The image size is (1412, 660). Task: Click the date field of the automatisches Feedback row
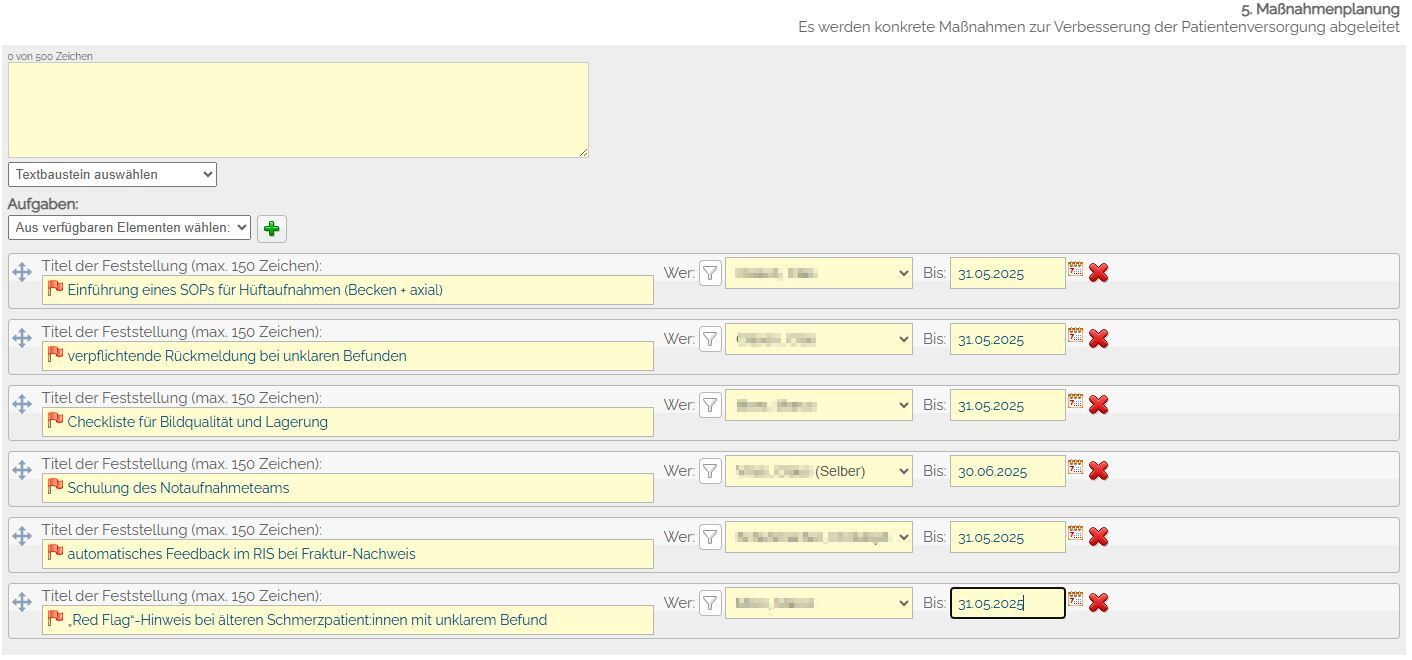click(1006, 537)
